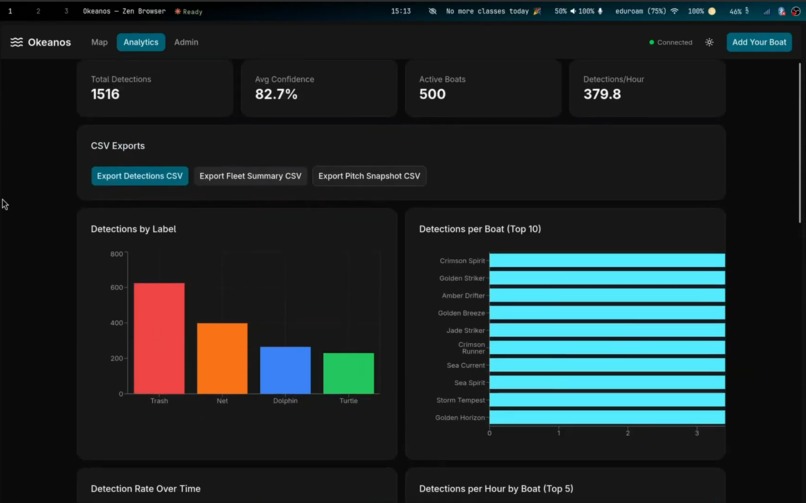Switch to workspace 2 in top bar
The height and width of the screenshot is (503, 806).
38,11
